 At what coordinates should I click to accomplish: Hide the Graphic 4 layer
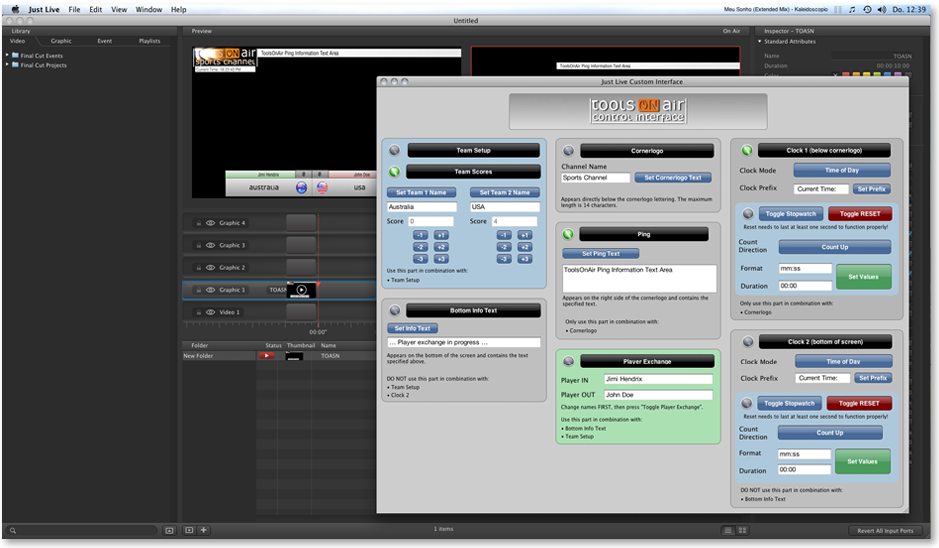pyautogui.click(x=210, y=223)
